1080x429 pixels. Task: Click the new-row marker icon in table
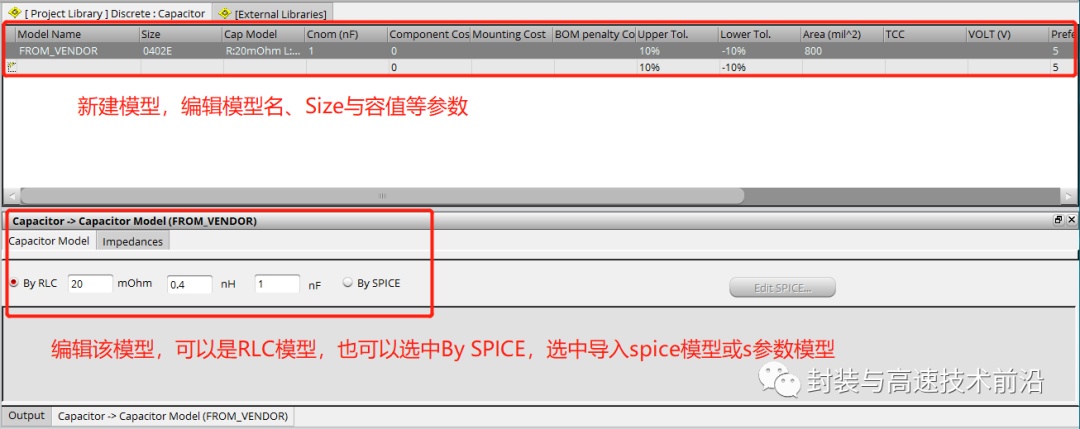(10, 67)
